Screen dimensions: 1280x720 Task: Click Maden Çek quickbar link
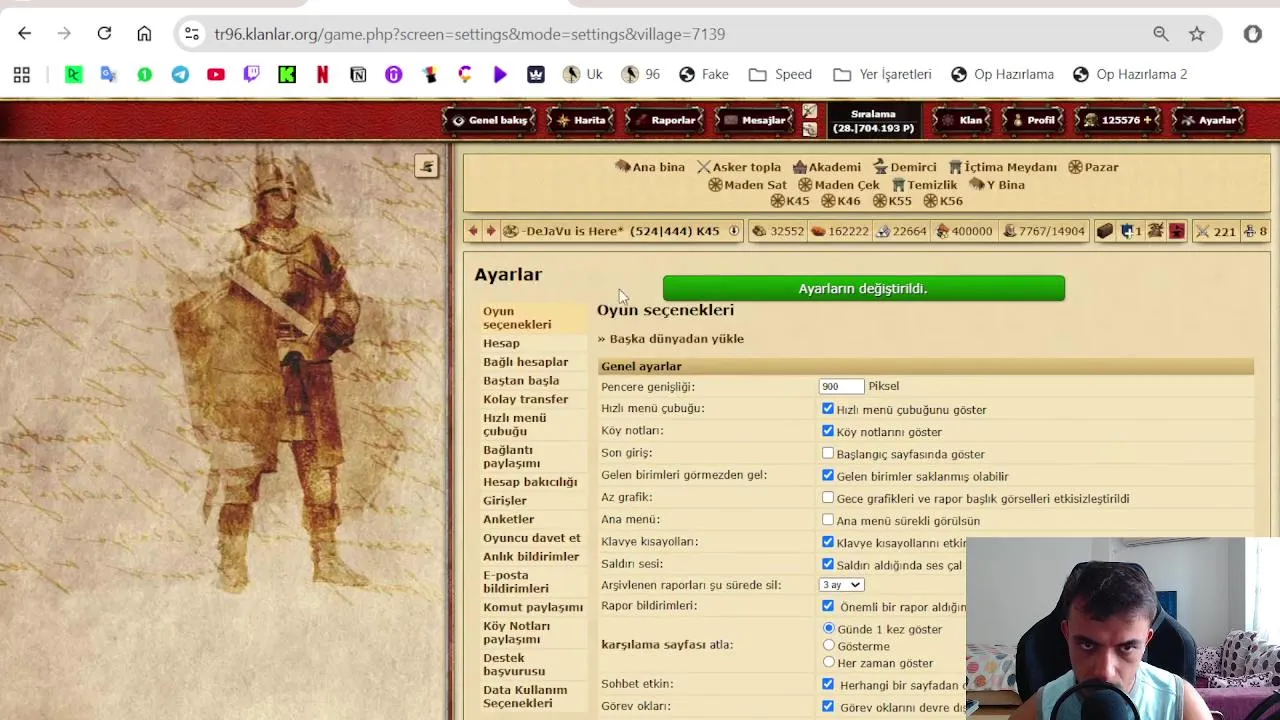[838, 185]
